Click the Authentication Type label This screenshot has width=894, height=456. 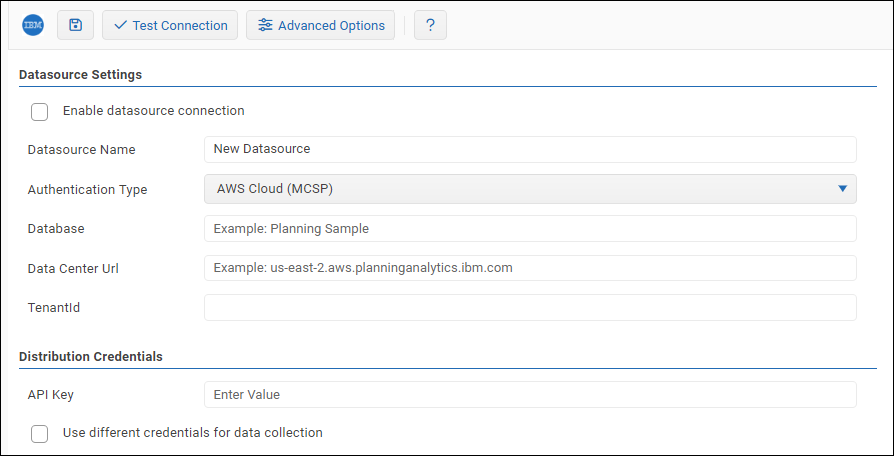tap(87, 189)
